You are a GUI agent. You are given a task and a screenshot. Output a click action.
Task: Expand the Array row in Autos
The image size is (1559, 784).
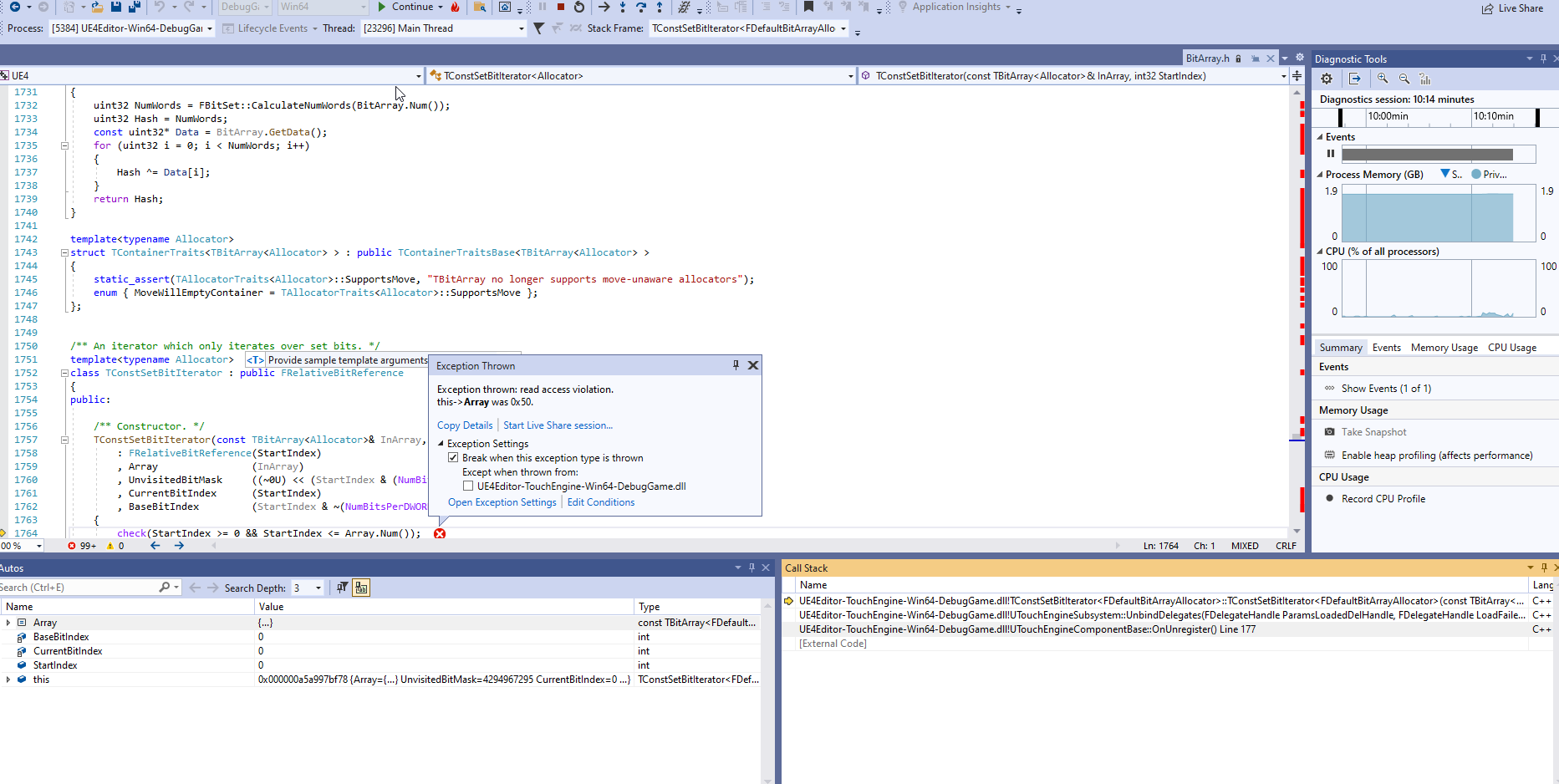(x=8, y=623)
